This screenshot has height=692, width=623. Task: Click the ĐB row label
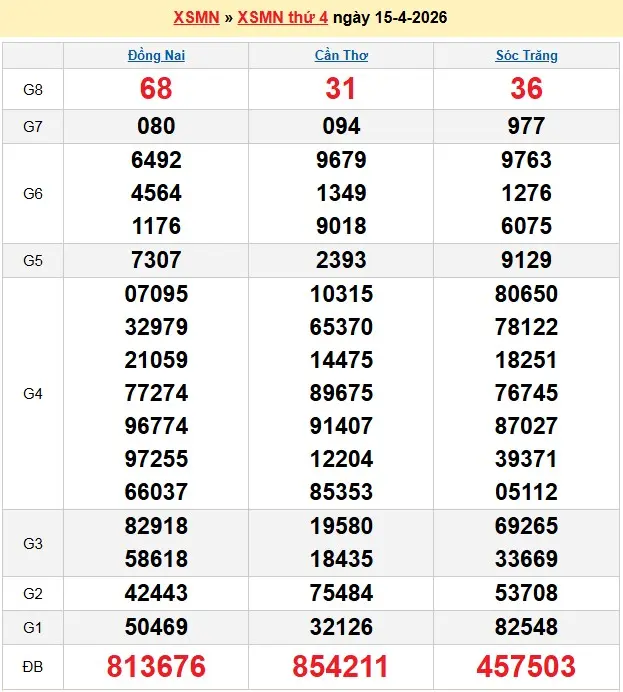[33, 667]
